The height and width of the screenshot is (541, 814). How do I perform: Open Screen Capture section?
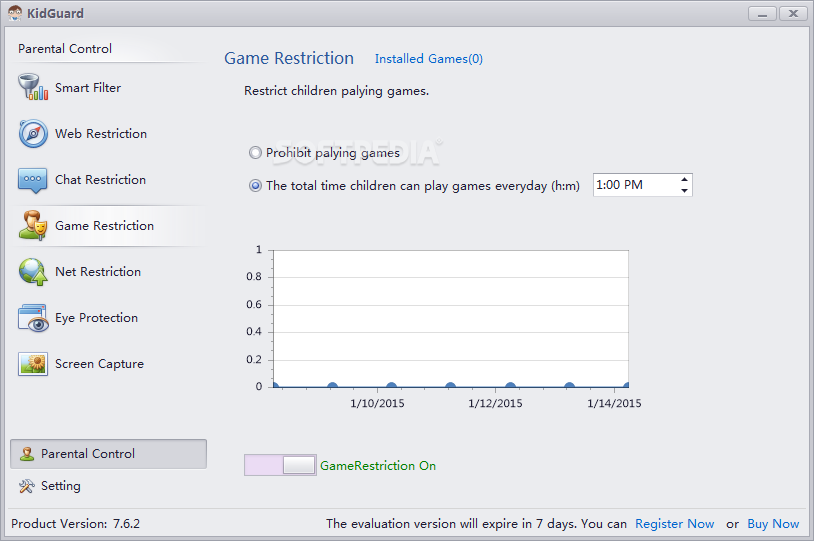coord(99,364)
